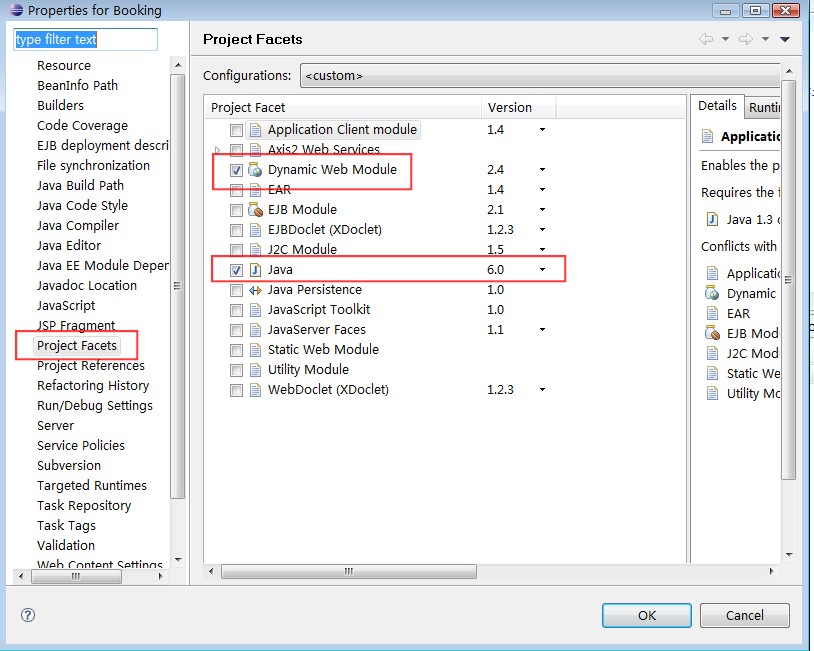
Task: Click the EJB Module facet icon
Action: (255, 210)
